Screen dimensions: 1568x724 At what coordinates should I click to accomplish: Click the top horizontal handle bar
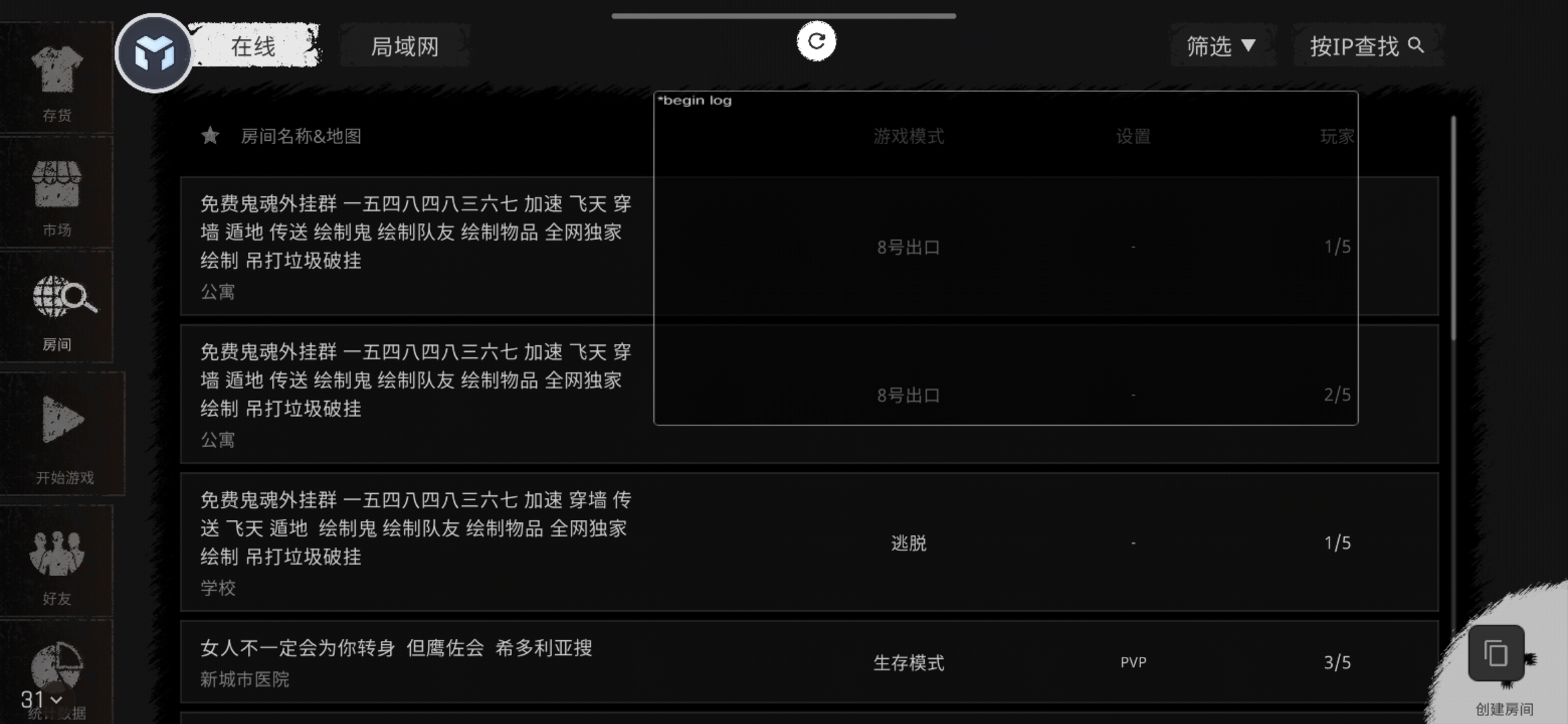(x=783, y=15)
